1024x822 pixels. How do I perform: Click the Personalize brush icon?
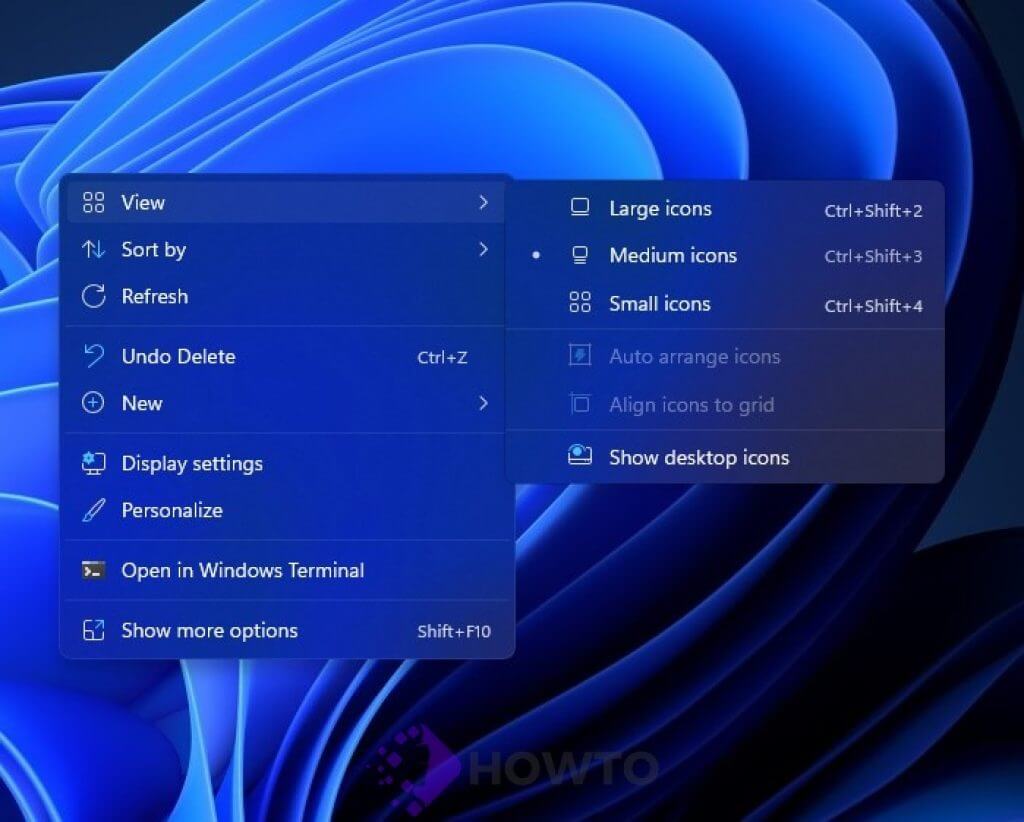93,510
